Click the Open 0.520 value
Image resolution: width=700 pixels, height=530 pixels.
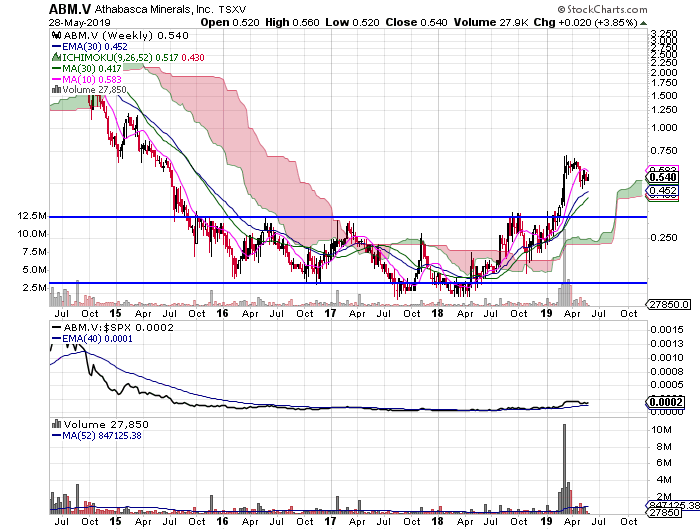click(229, 22)
